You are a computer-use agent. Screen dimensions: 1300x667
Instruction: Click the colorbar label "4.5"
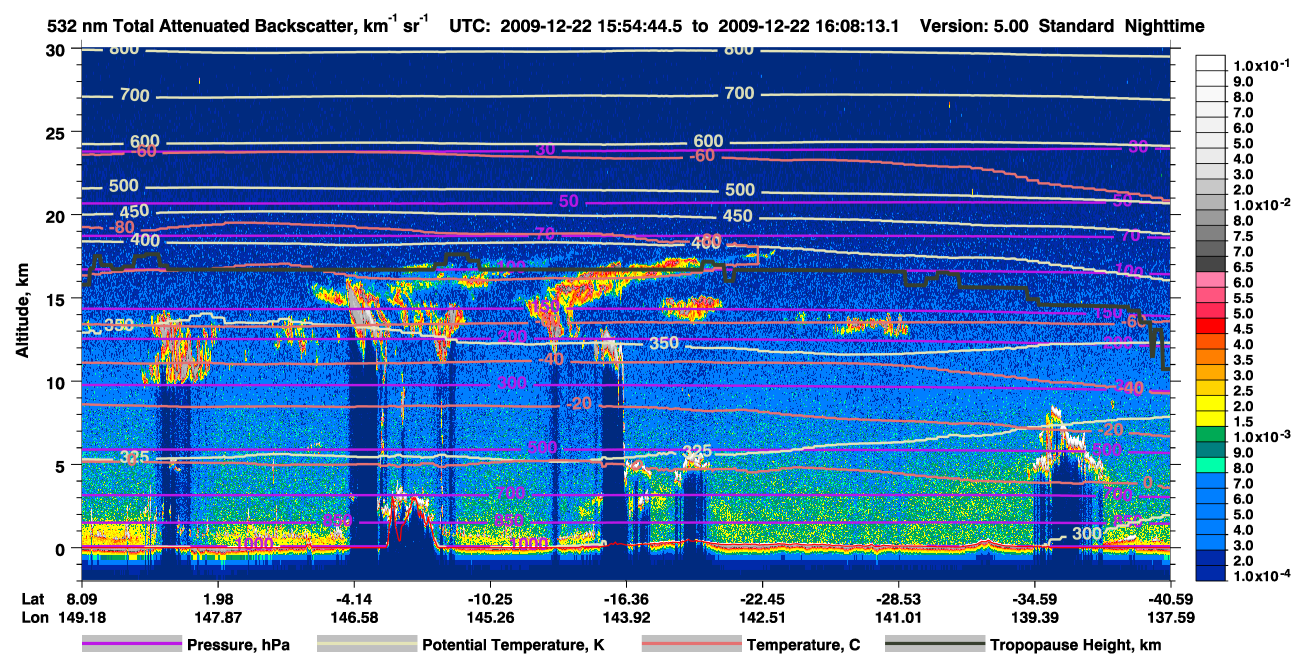click(x=1242, y=329)
